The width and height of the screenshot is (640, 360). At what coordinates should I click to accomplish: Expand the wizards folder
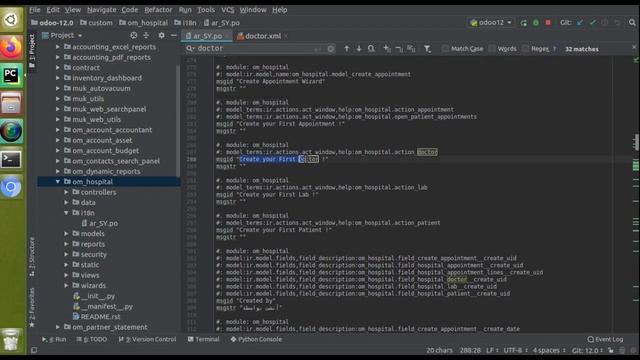point(66,285)
